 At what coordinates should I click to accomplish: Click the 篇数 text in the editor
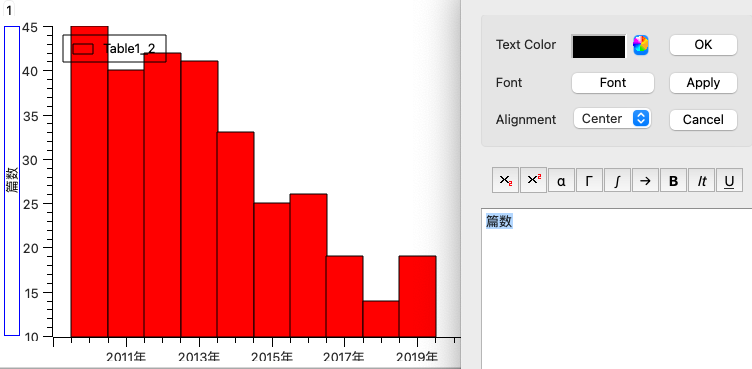point(499,221)
